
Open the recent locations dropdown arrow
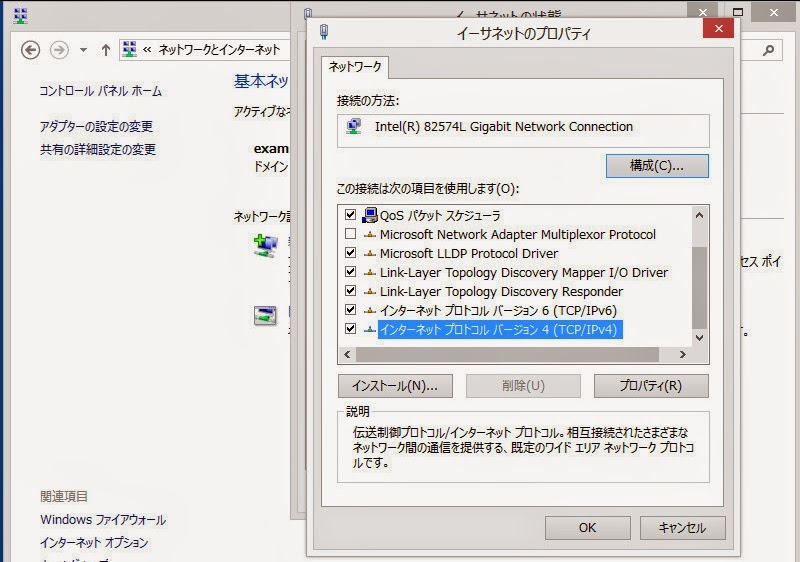click(x=83, y=50)
